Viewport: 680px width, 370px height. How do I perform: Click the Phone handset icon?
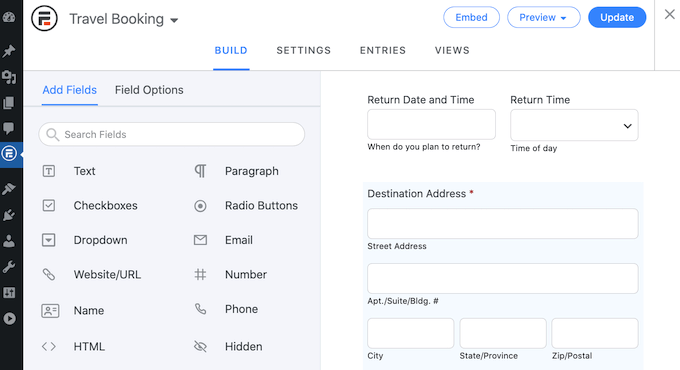pos(200,309)
